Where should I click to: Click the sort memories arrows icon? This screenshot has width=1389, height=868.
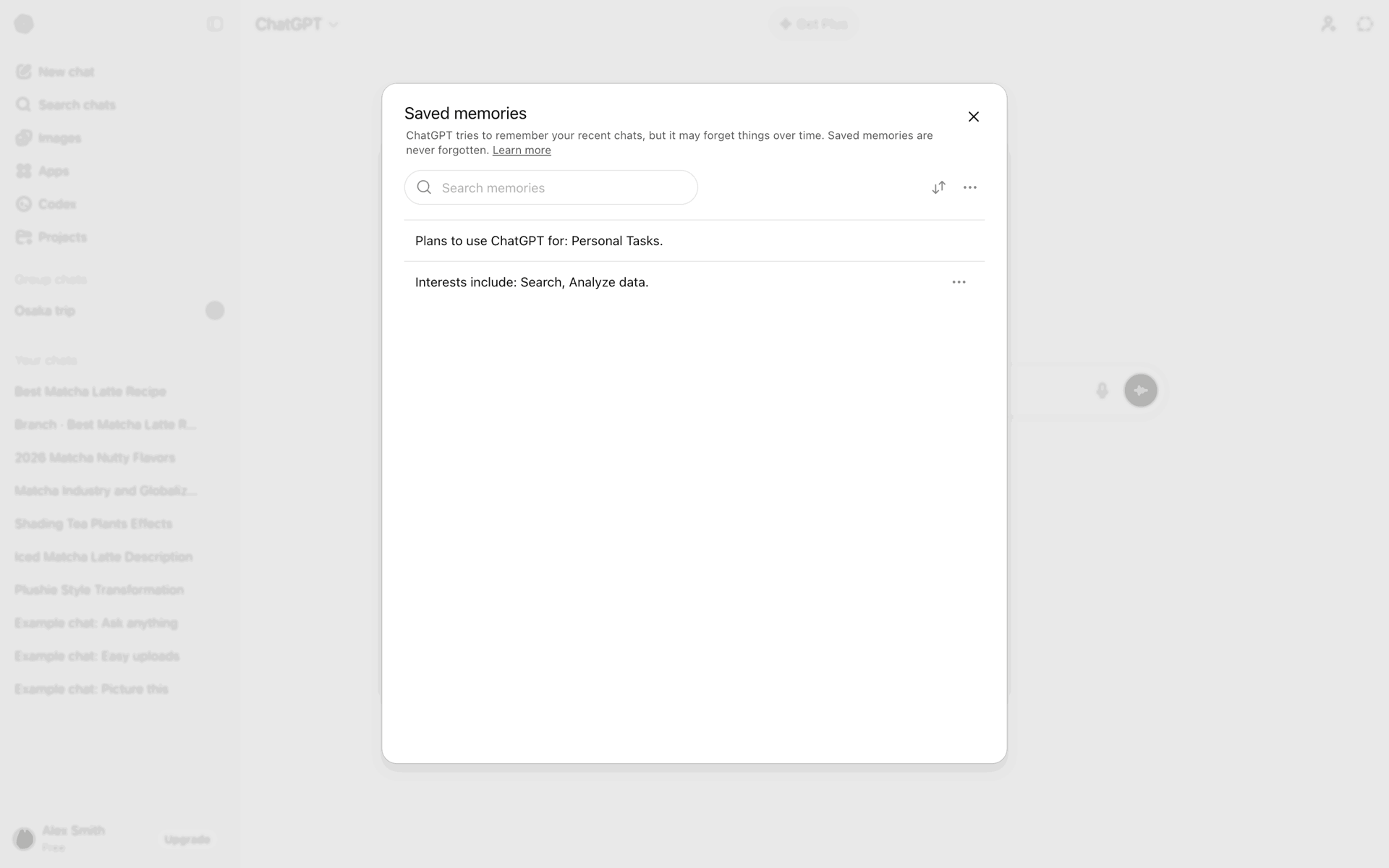[x=938, y=187]
